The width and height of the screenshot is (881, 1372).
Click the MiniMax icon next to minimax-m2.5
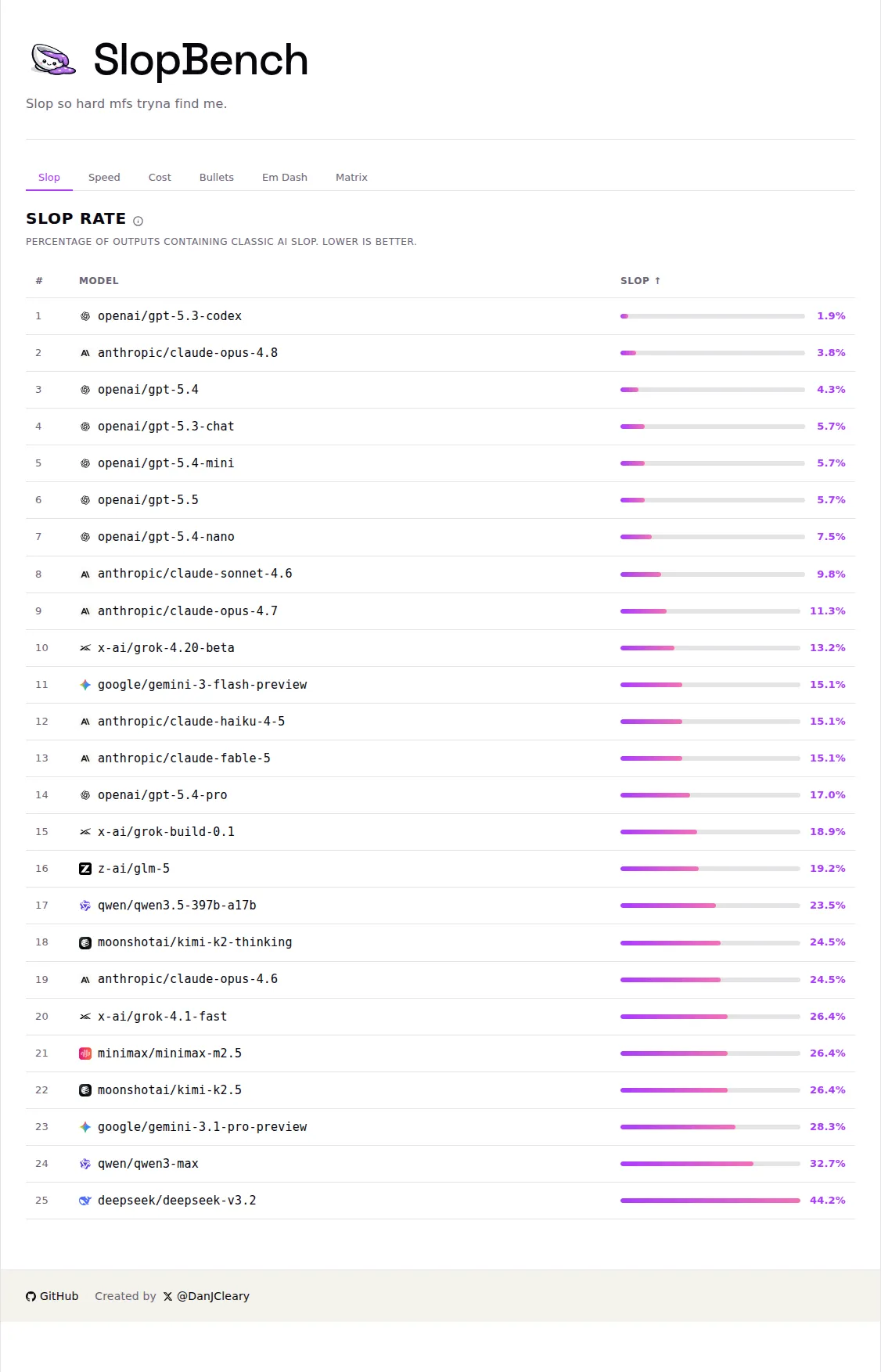pyautogui.click(x=85, y=1053)
